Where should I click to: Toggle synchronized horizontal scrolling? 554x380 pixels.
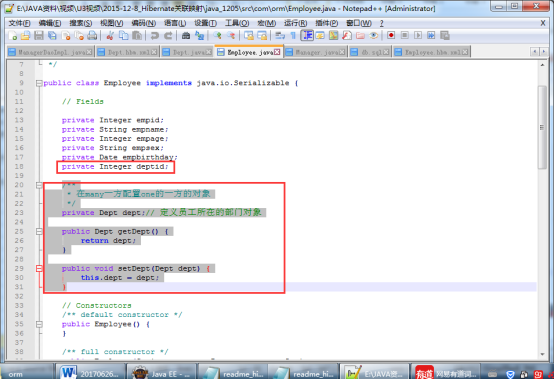click(262, 35)
